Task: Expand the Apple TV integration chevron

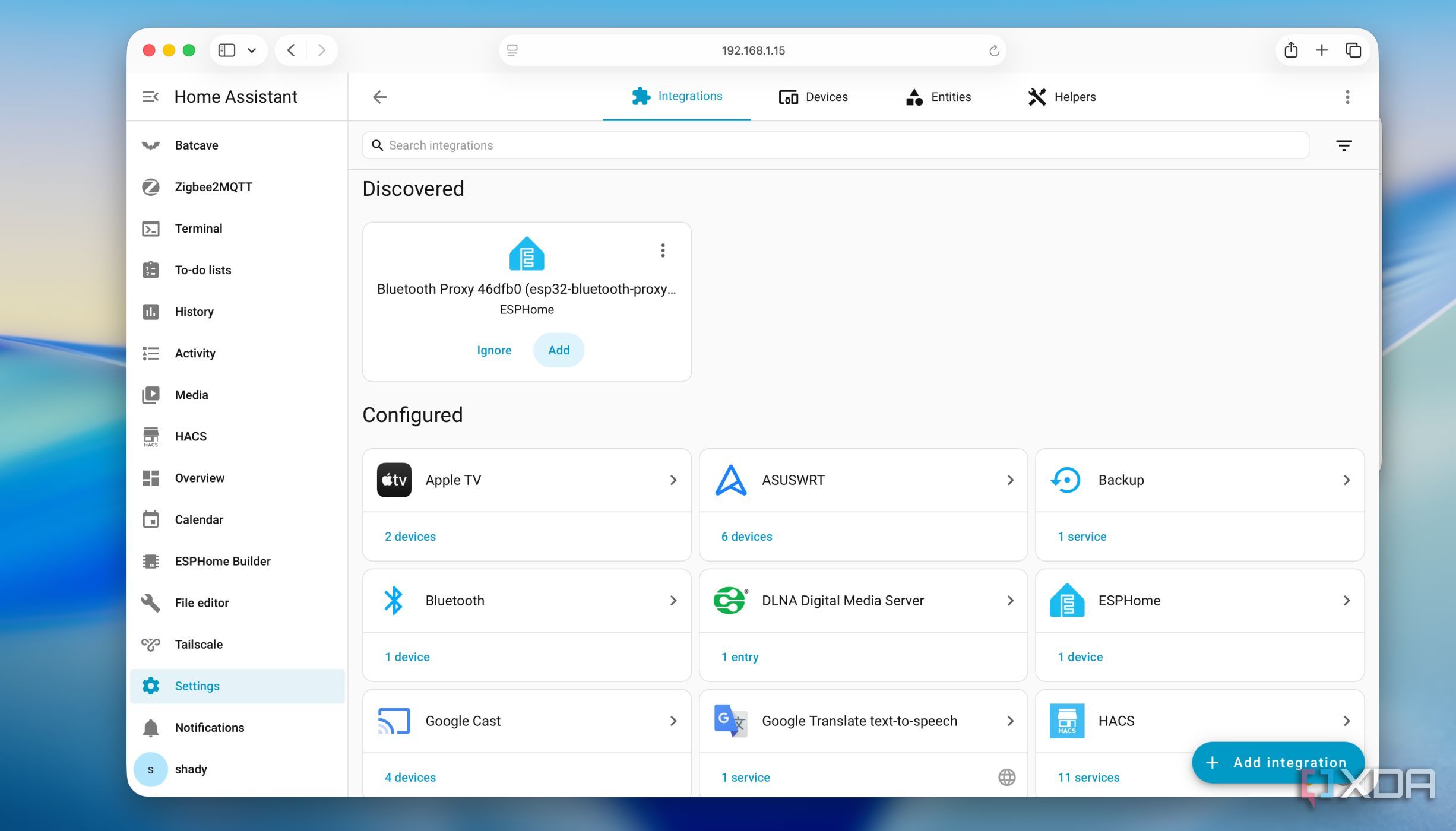Action: 673,480
